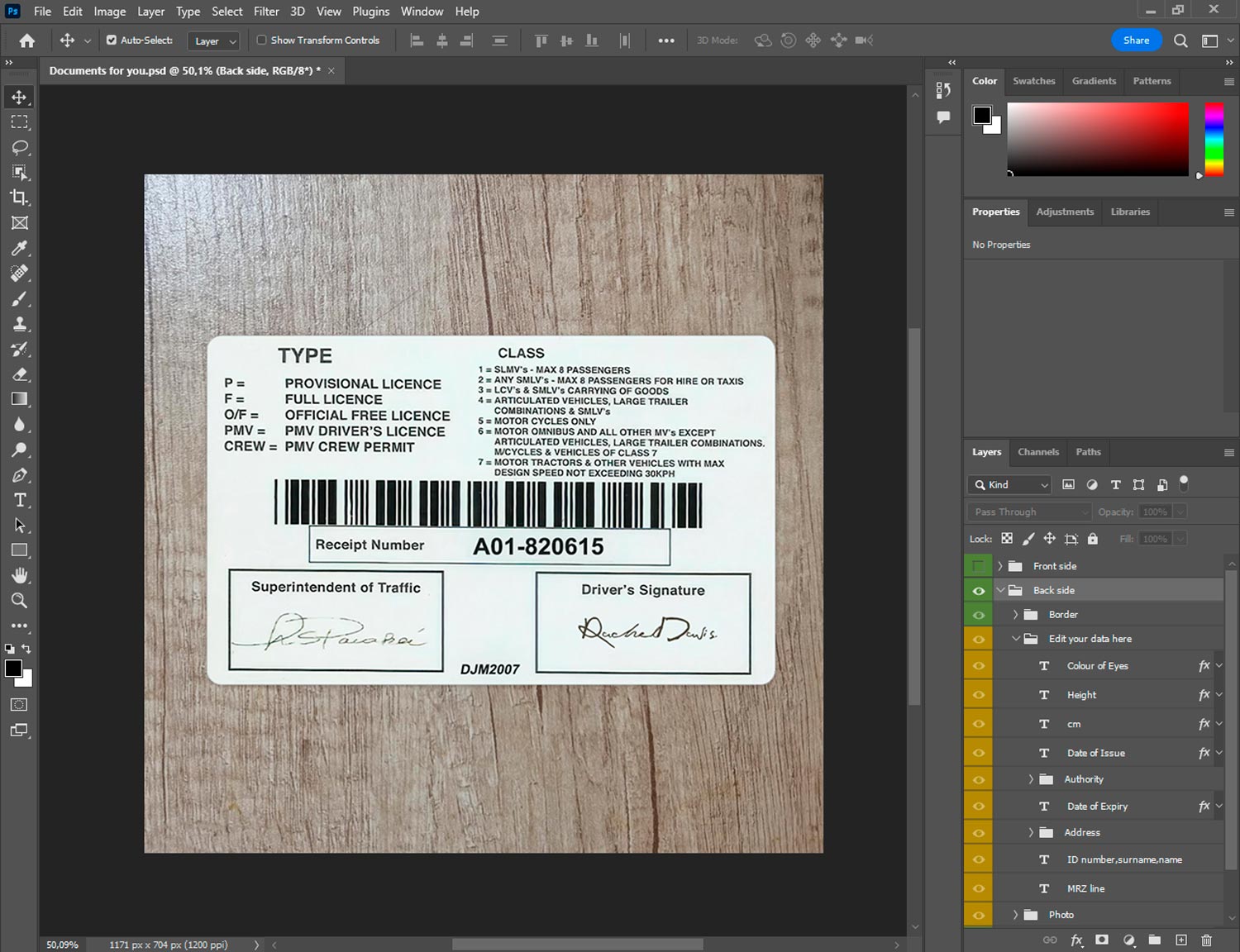1240x952 pixels.
Task: Click the delete layer trash icon
Action: pos(1206,940)
